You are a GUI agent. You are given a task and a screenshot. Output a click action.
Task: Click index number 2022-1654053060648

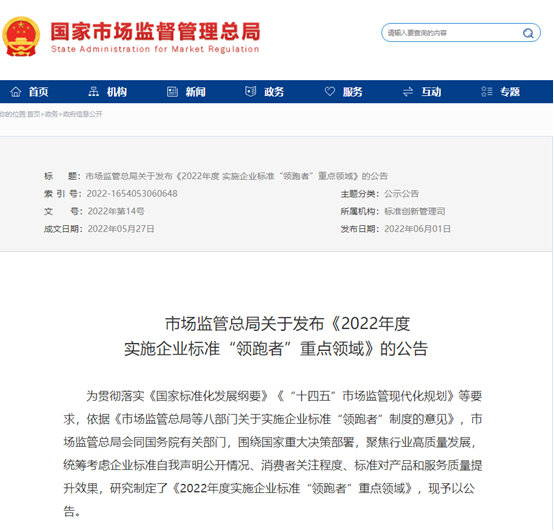coord(132,194)
